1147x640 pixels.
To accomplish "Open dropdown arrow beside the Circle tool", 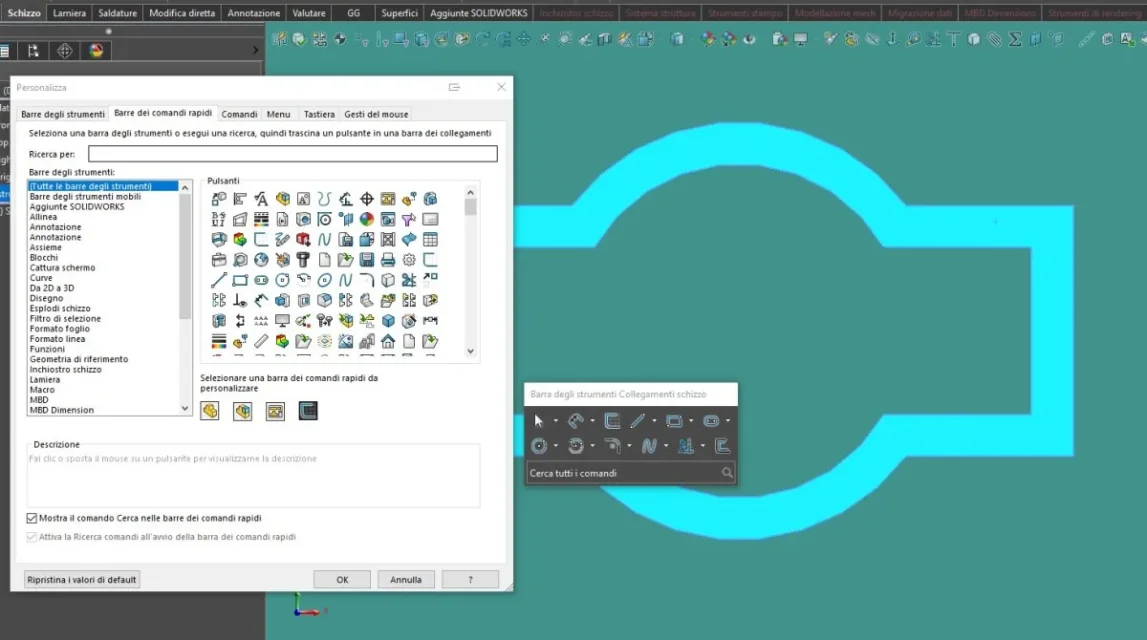I will coord(555,445).
